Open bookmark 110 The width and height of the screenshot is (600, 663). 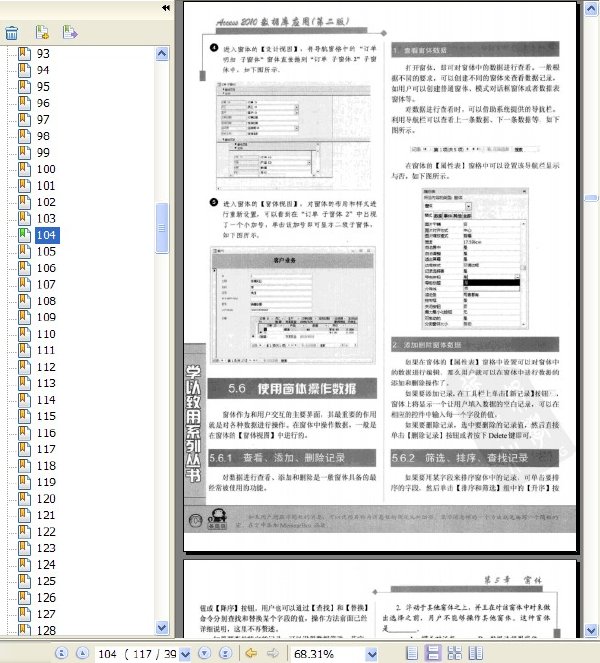point(46,334)
